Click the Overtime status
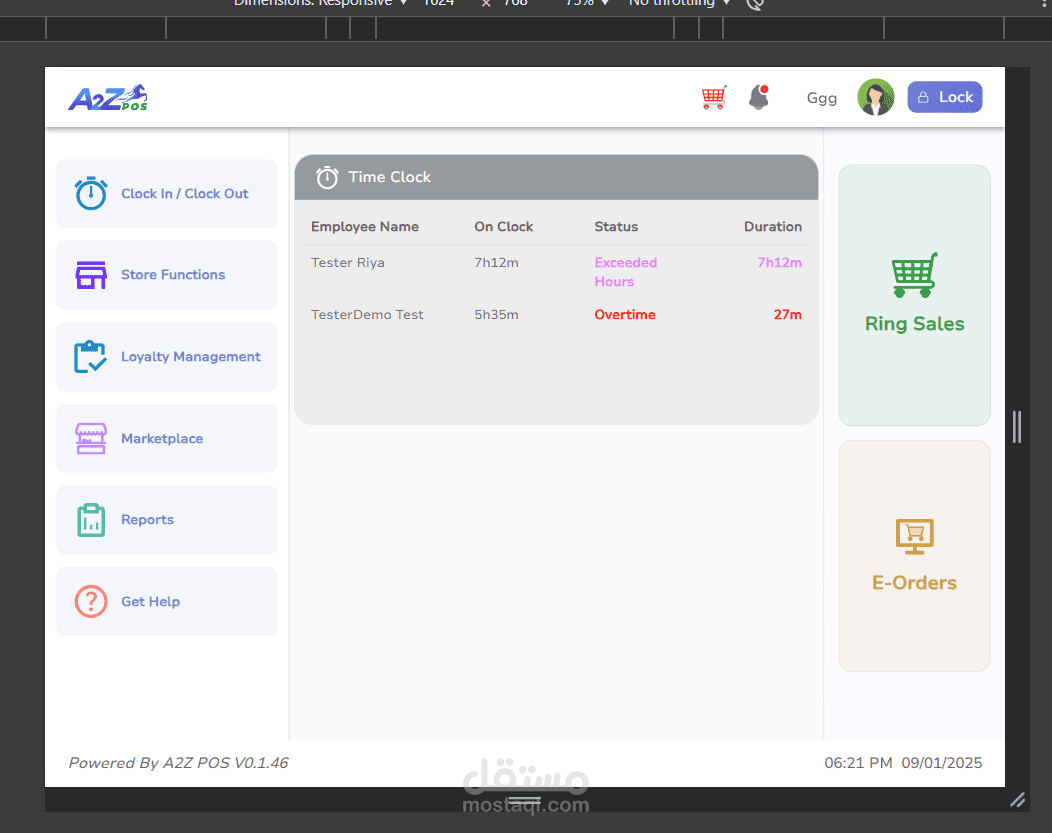Image resolution: width=1052 pixels, height=833 pixels. click(x=625, y=315)
